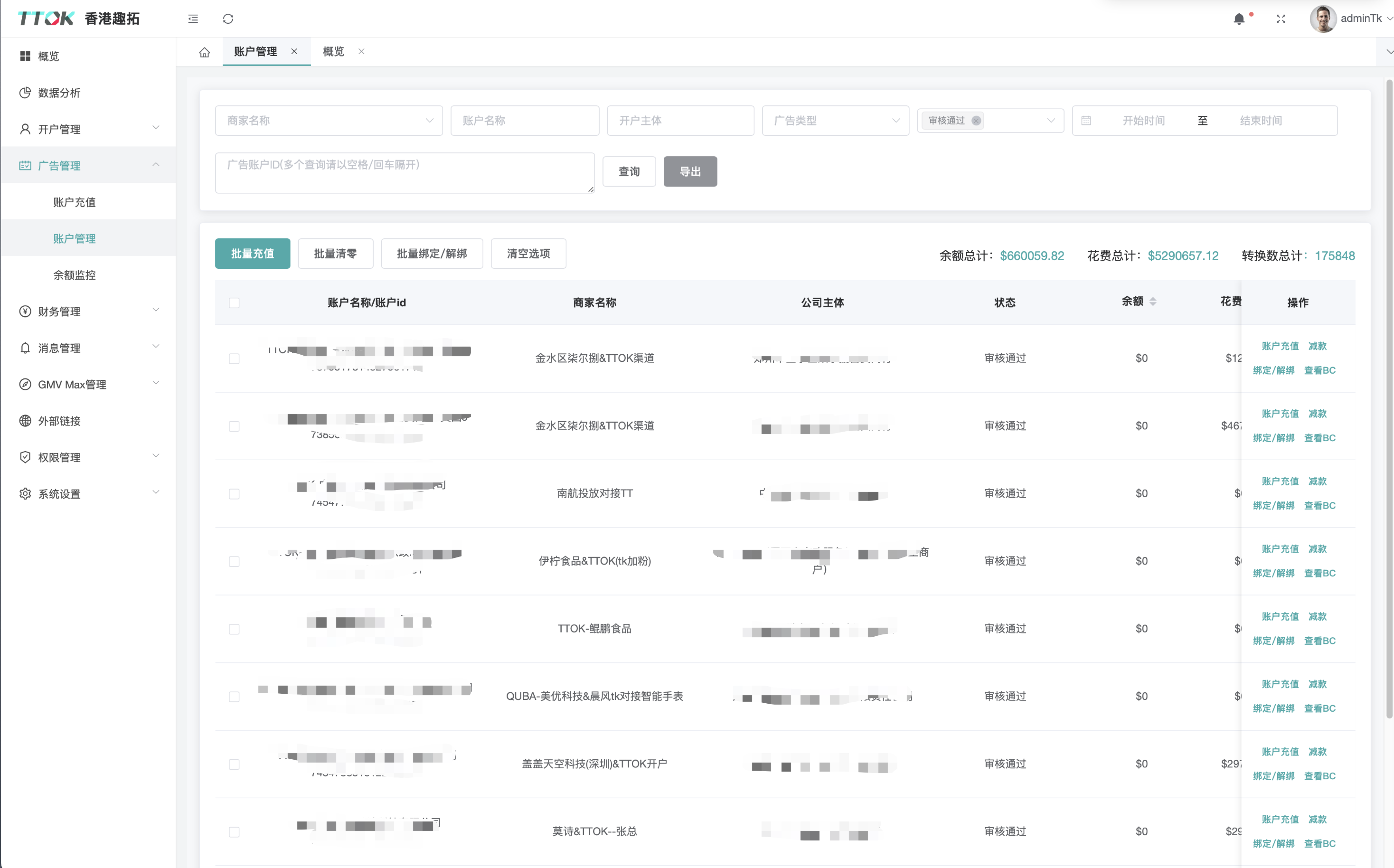Tick the select-all header checkbox
The height and width of the screenshot is (868, 1394).
pyautogui.click(x=234, y=302)
